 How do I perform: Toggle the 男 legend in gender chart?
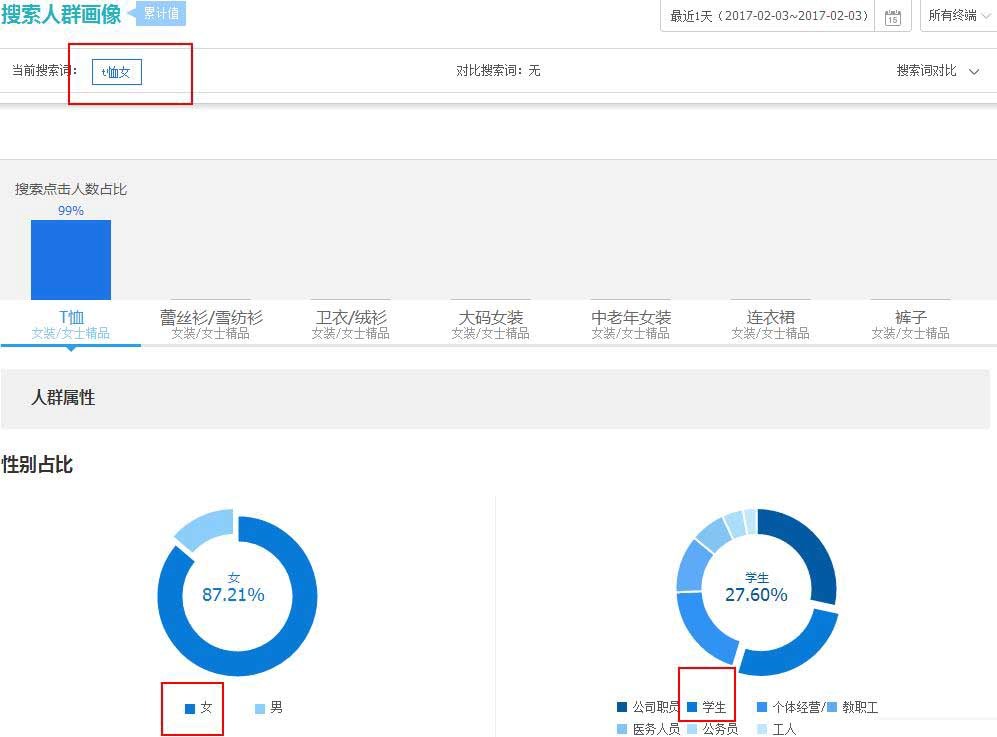click(x=269, y=708)
